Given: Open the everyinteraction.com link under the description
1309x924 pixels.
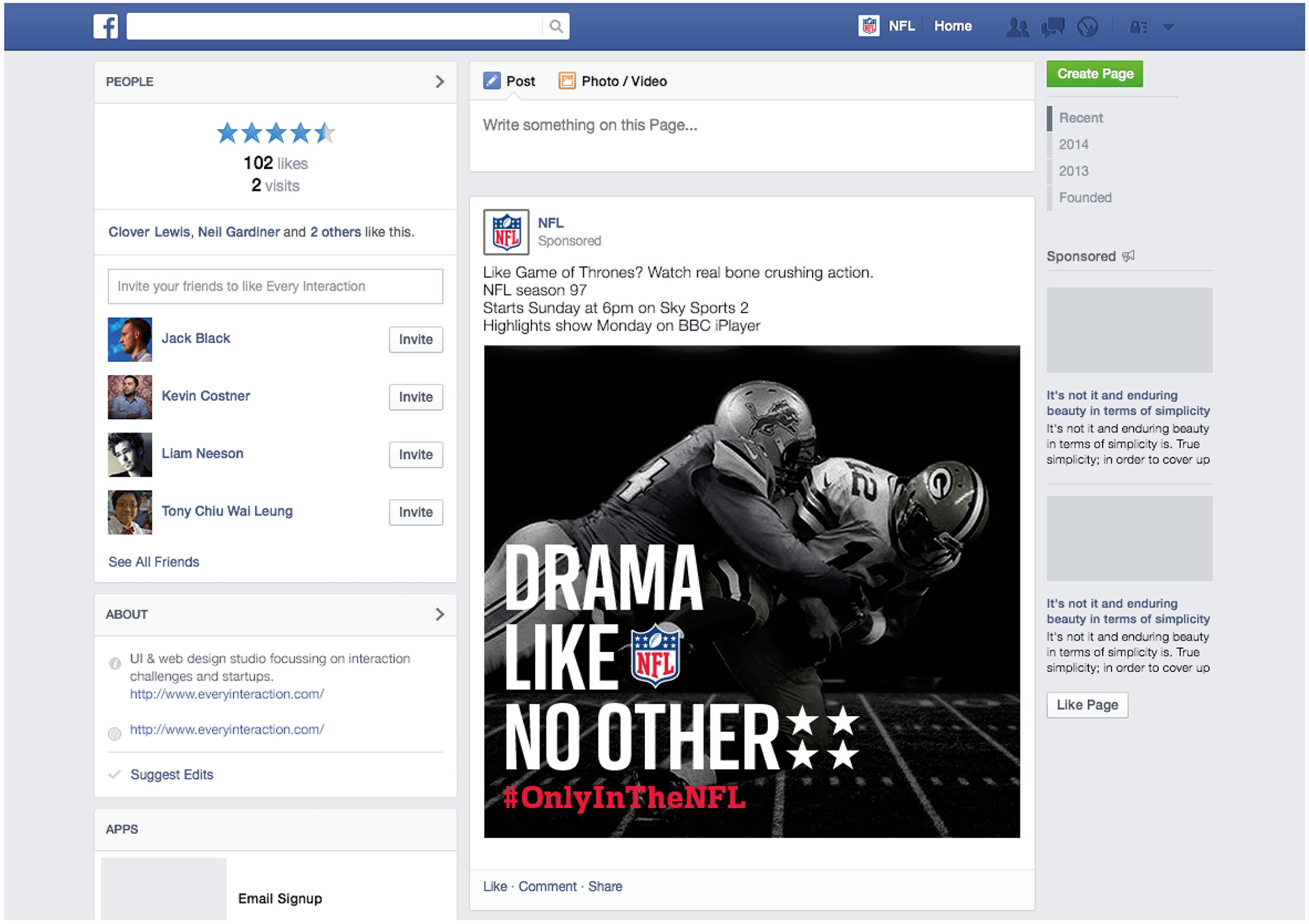Looking at the screenshot, I should coord(227,694).
